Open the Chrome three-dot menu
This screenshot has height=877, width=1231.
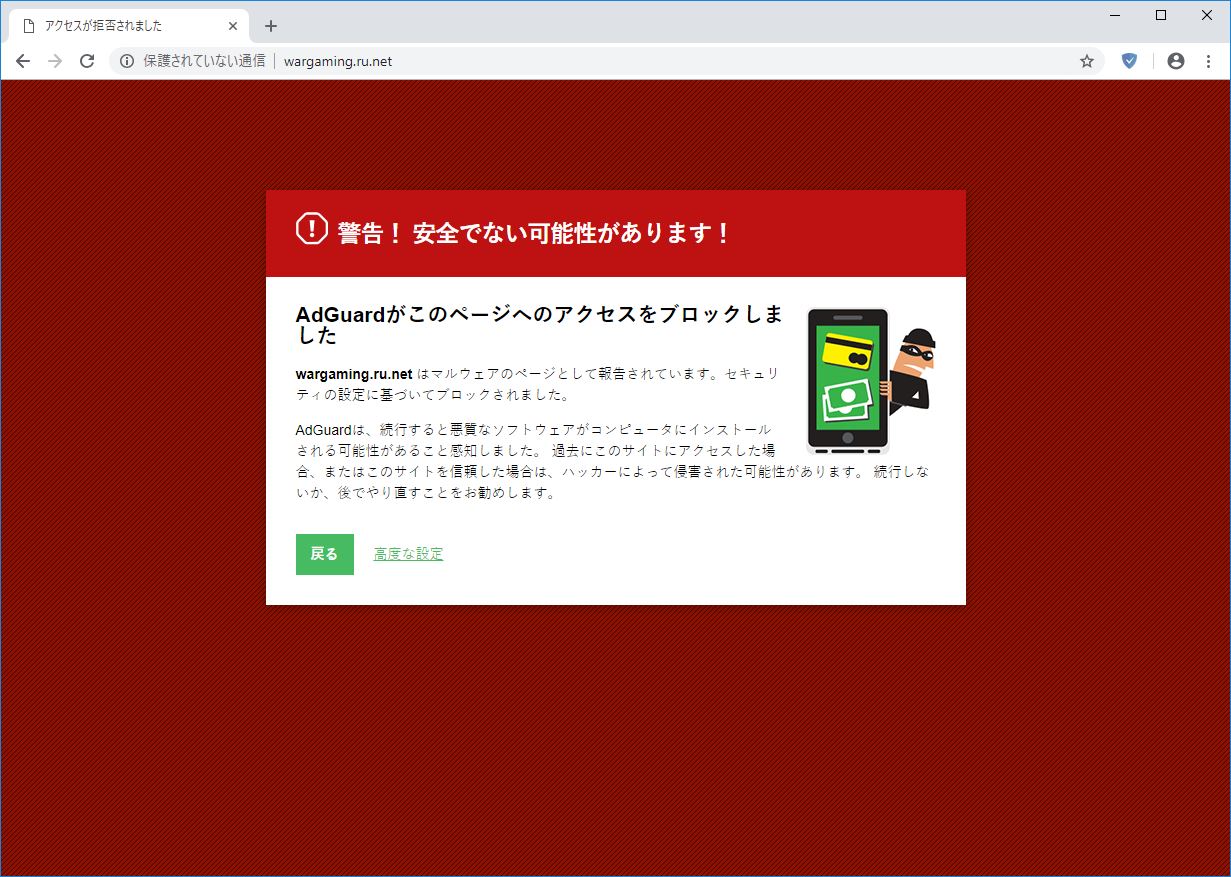point(1207,61)
